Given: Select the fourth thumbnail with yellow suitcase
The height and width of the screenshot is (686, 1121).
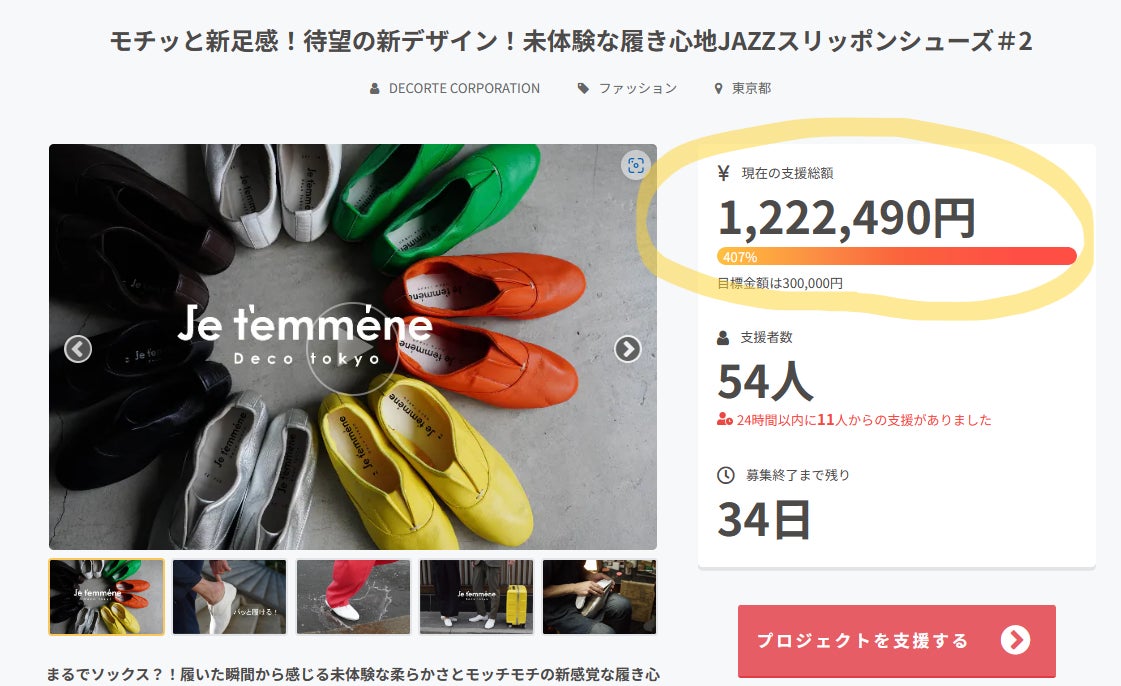Looking at the screenshot, I should (x=476, y=597).
